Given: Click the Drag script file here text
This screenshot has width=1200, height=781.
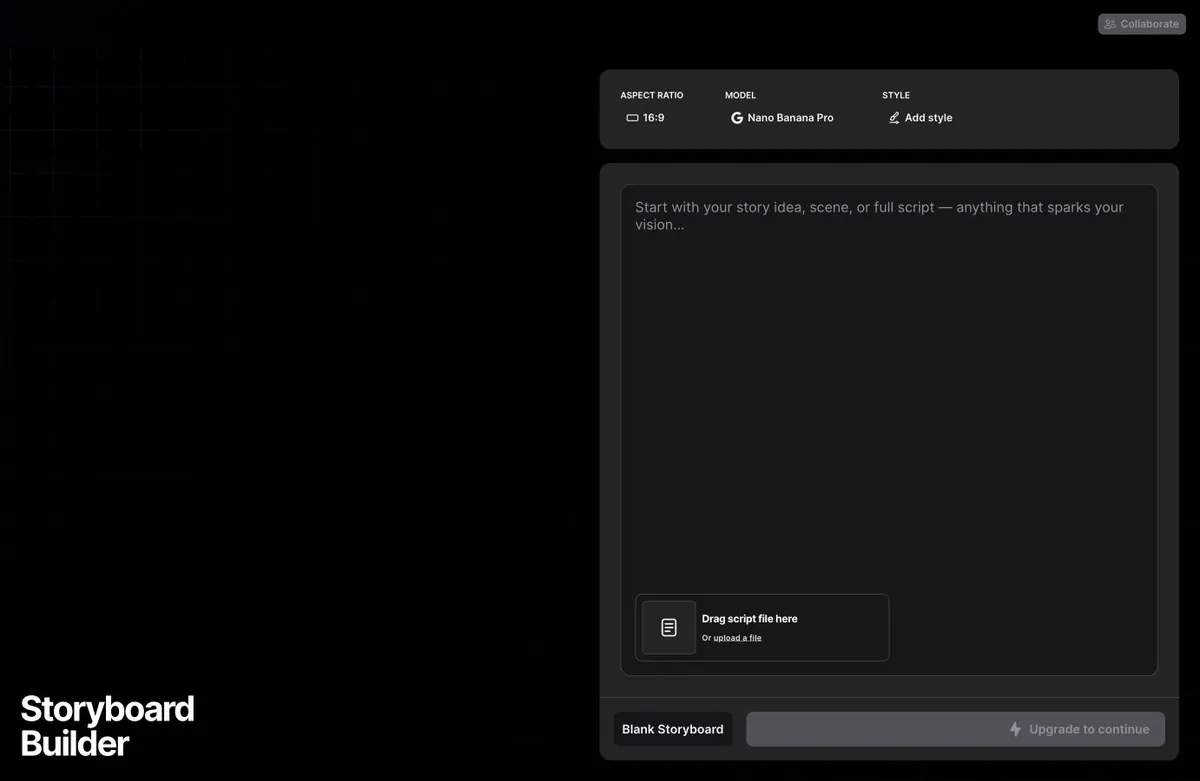Looking at the screenshot, I should pos(750,619).
